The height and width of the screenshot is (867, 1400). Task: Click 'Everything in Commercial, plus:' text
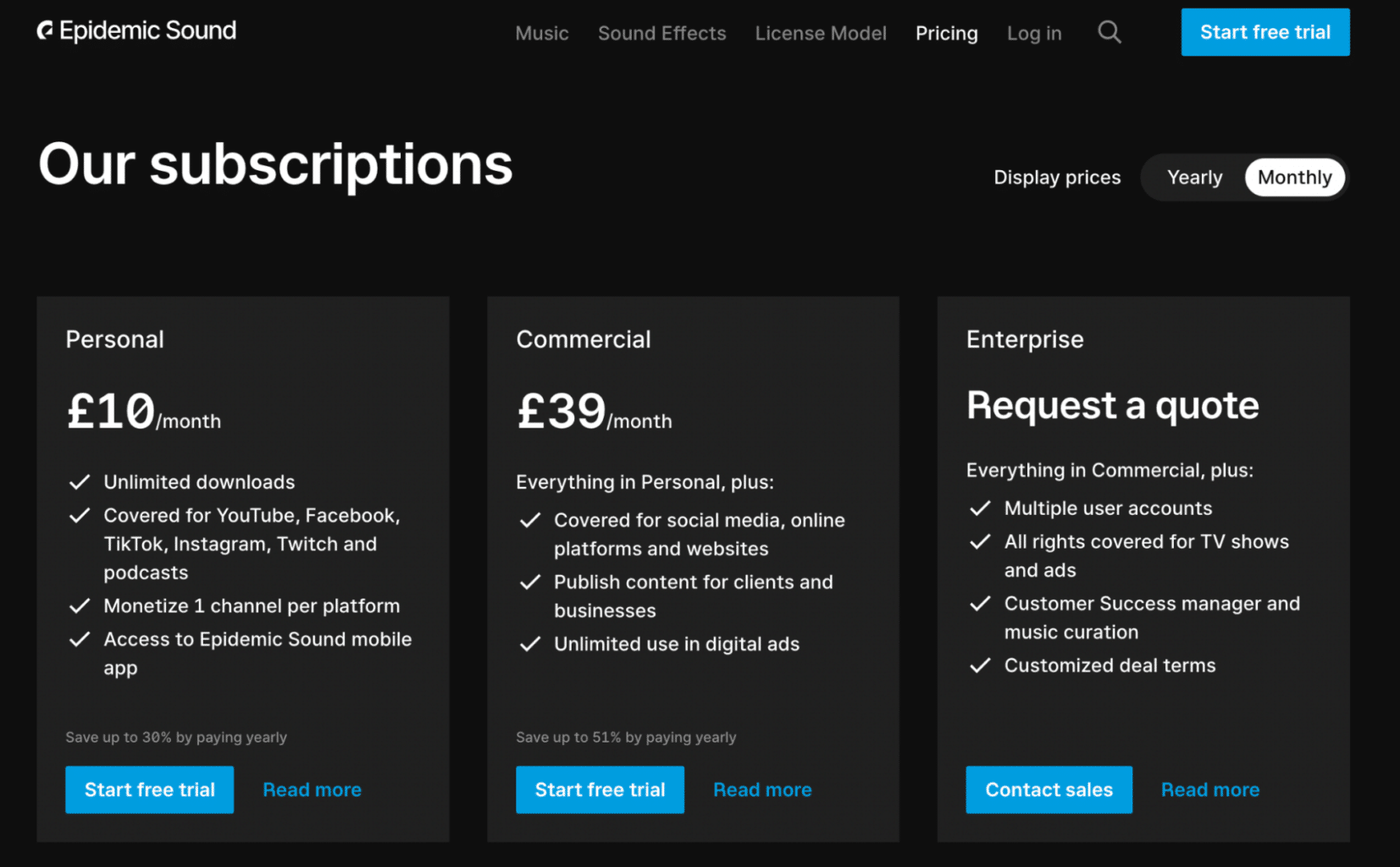[1109, 470]
